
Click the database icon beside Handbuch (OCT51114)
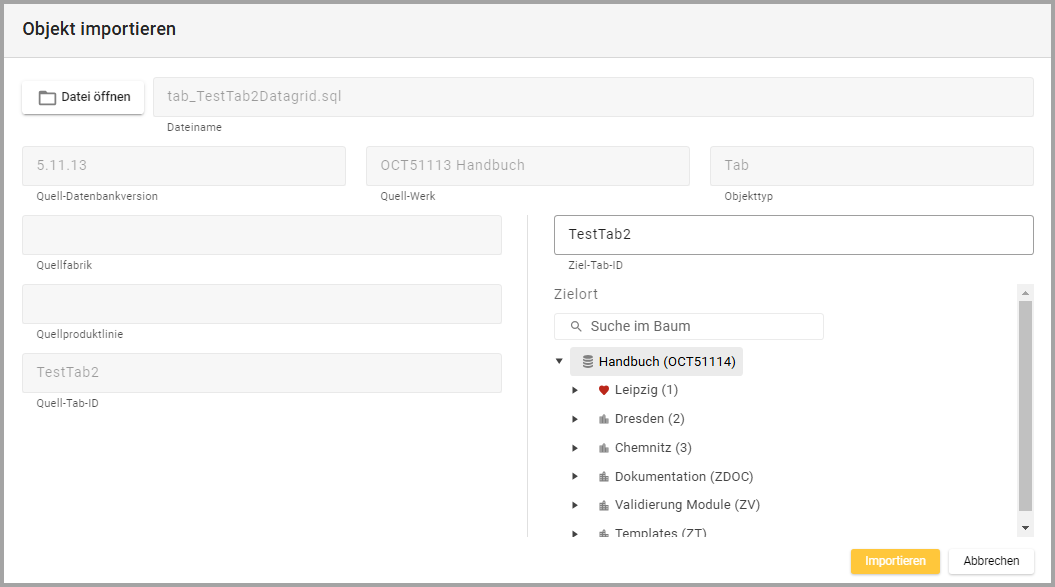[588, 362]
